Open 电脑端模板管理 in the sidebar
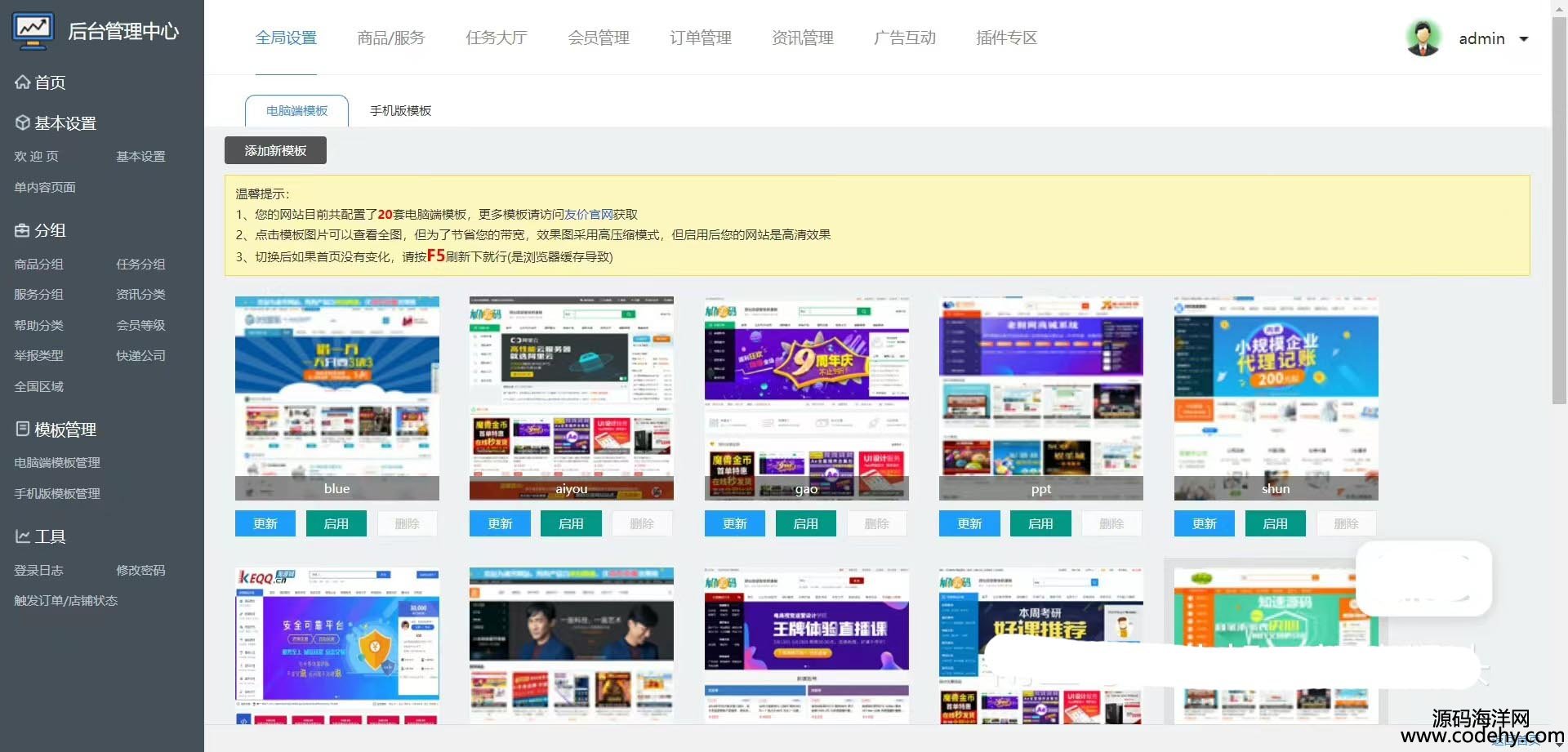This screenshot has width=1568, height=752. pyautogui.click(x=57, y=462)
